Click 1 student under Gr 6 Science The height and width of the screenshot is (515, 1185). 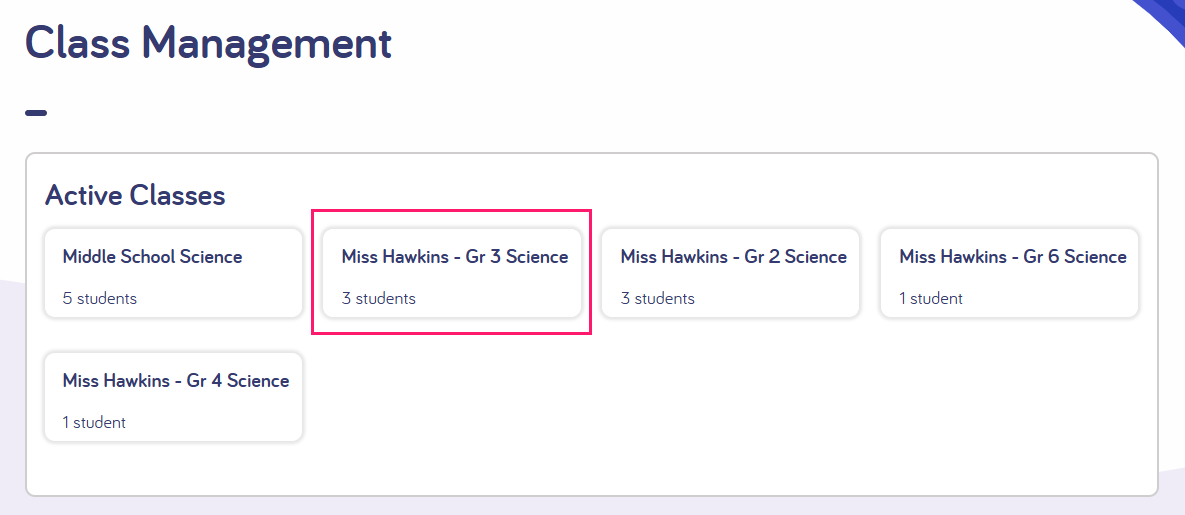pos(931,299)
